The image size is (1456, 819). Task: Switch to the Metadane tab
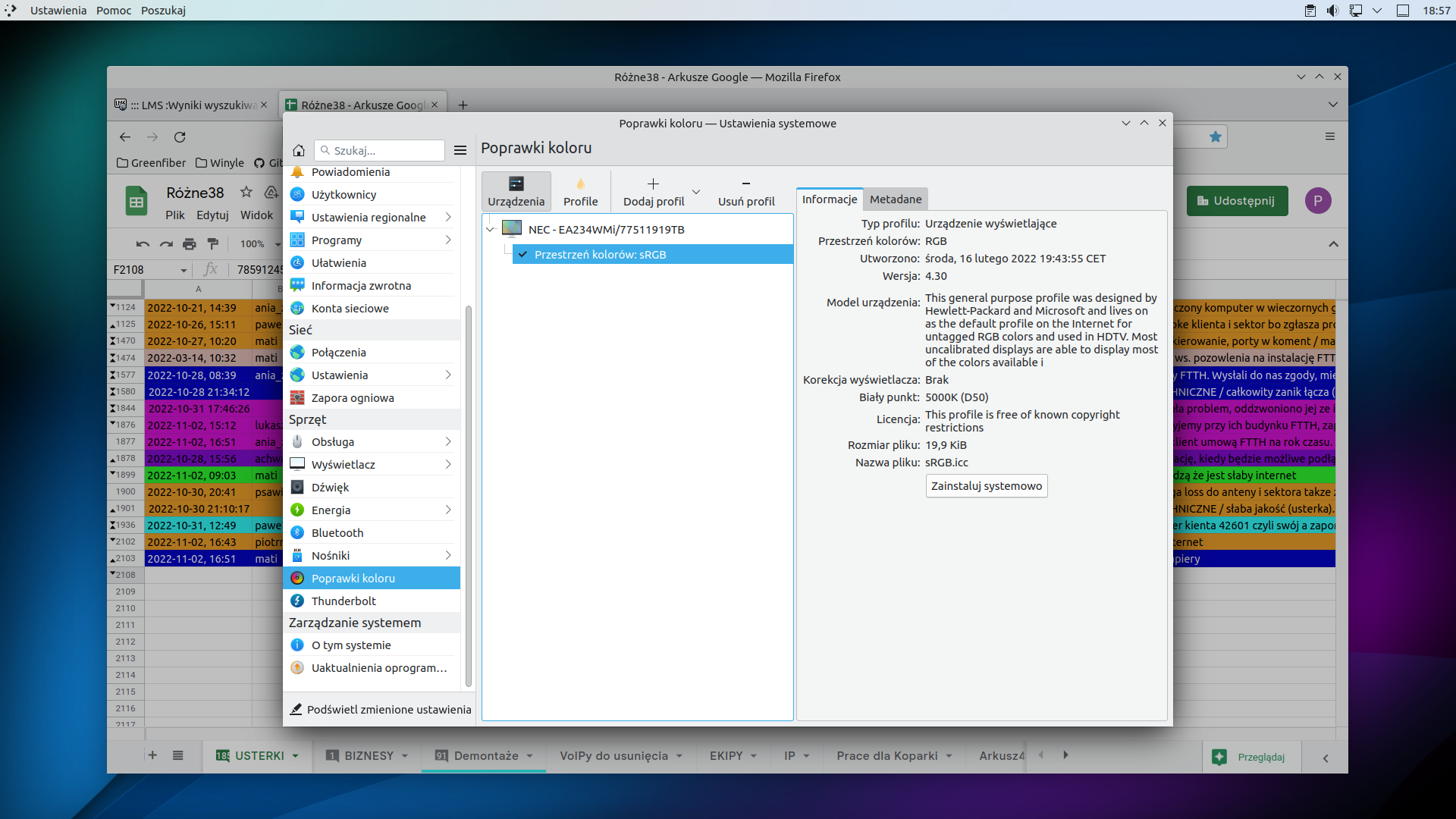[x=896, y=199]
